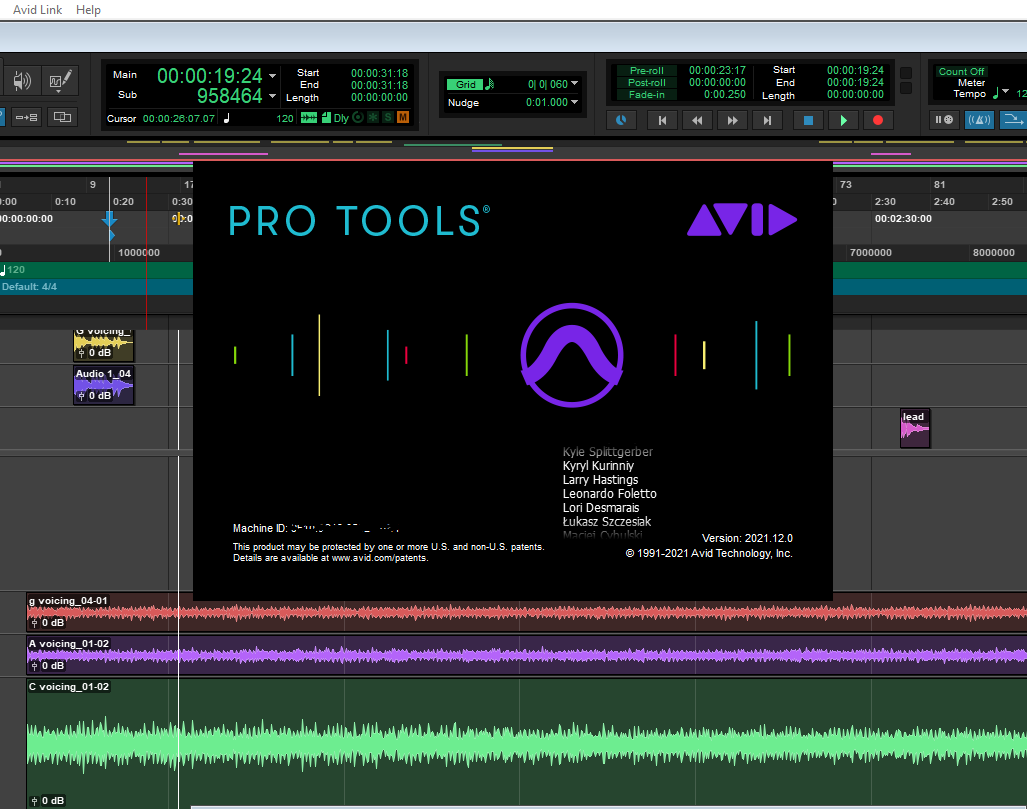Click the green Grid mode label
1027x809 pixels.
(x=465, y=85)
